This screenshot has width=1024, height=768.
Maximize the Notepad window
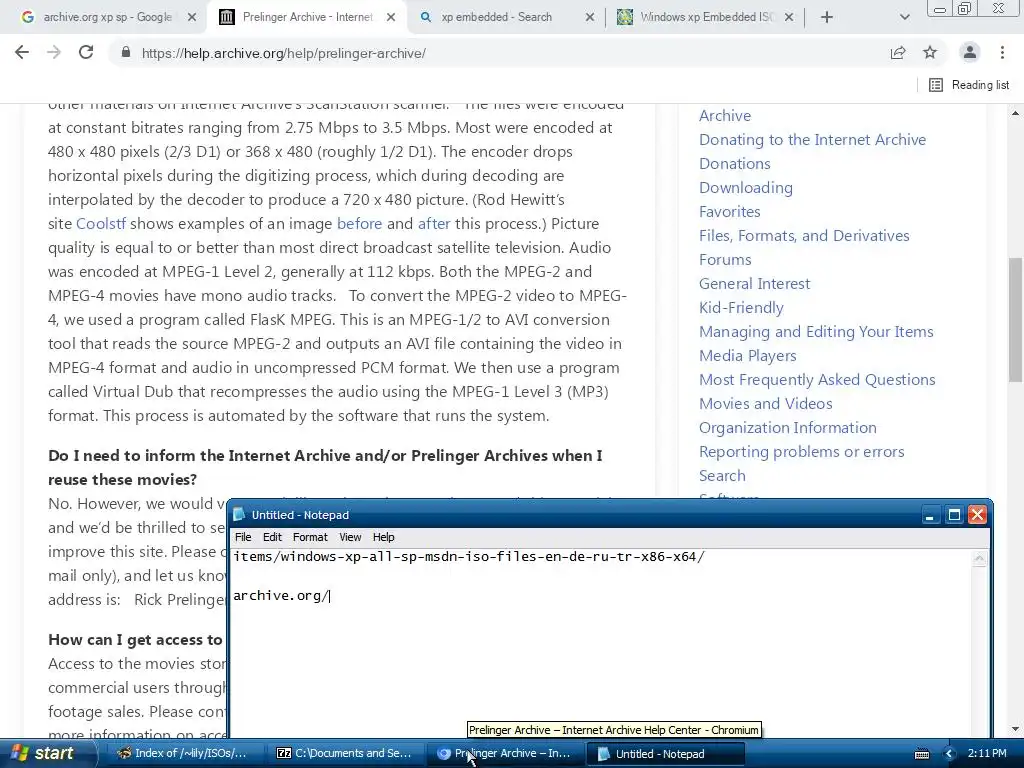[953, 515]
